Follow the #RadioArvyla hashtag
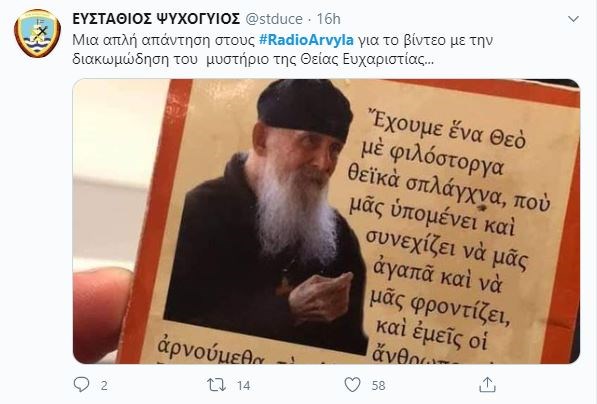Viewport: 597px width, 404px height. pos(306,40)
